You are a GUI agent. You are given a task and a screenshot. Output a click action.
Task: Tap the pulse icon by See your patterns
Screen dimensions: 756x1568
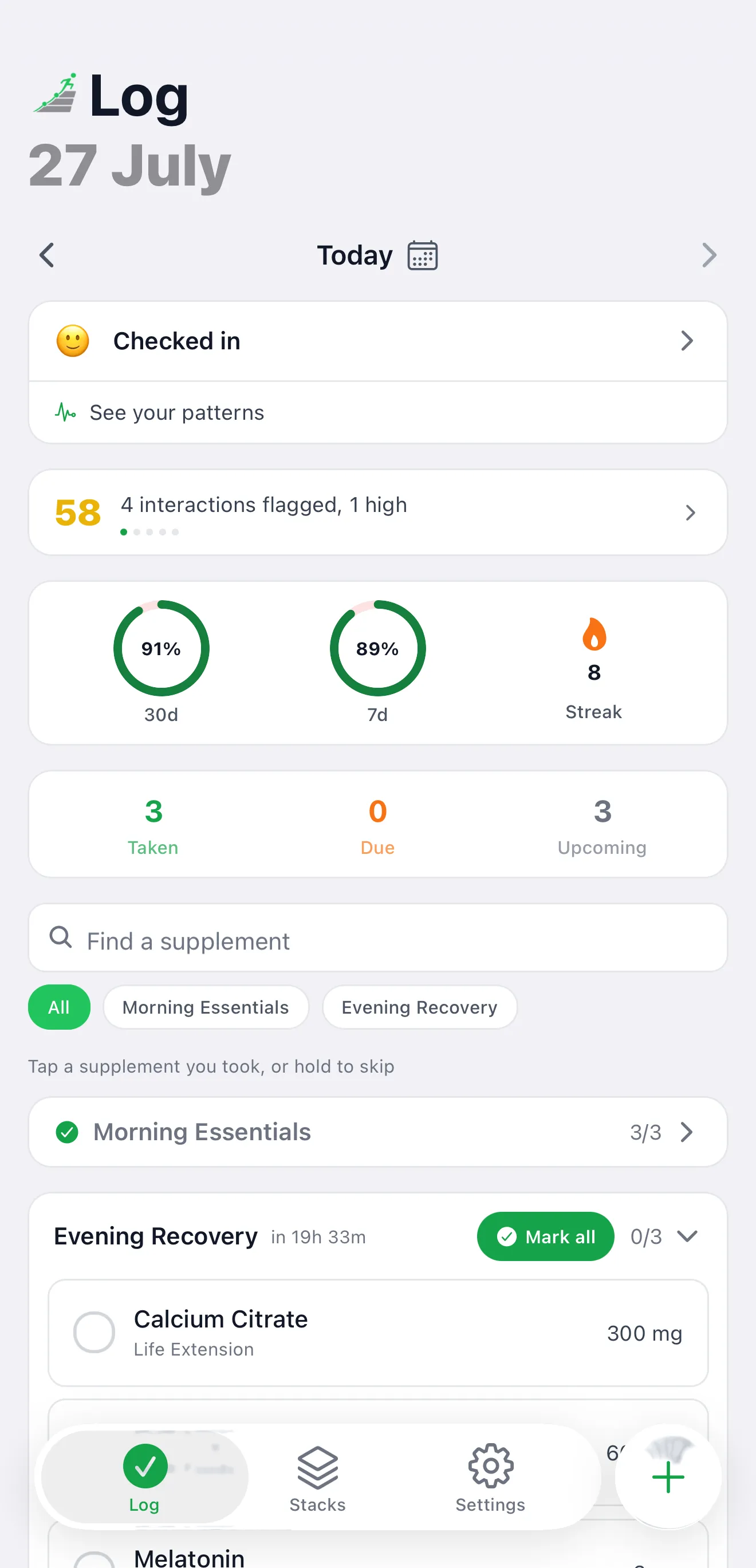click(x=65, y=412)
